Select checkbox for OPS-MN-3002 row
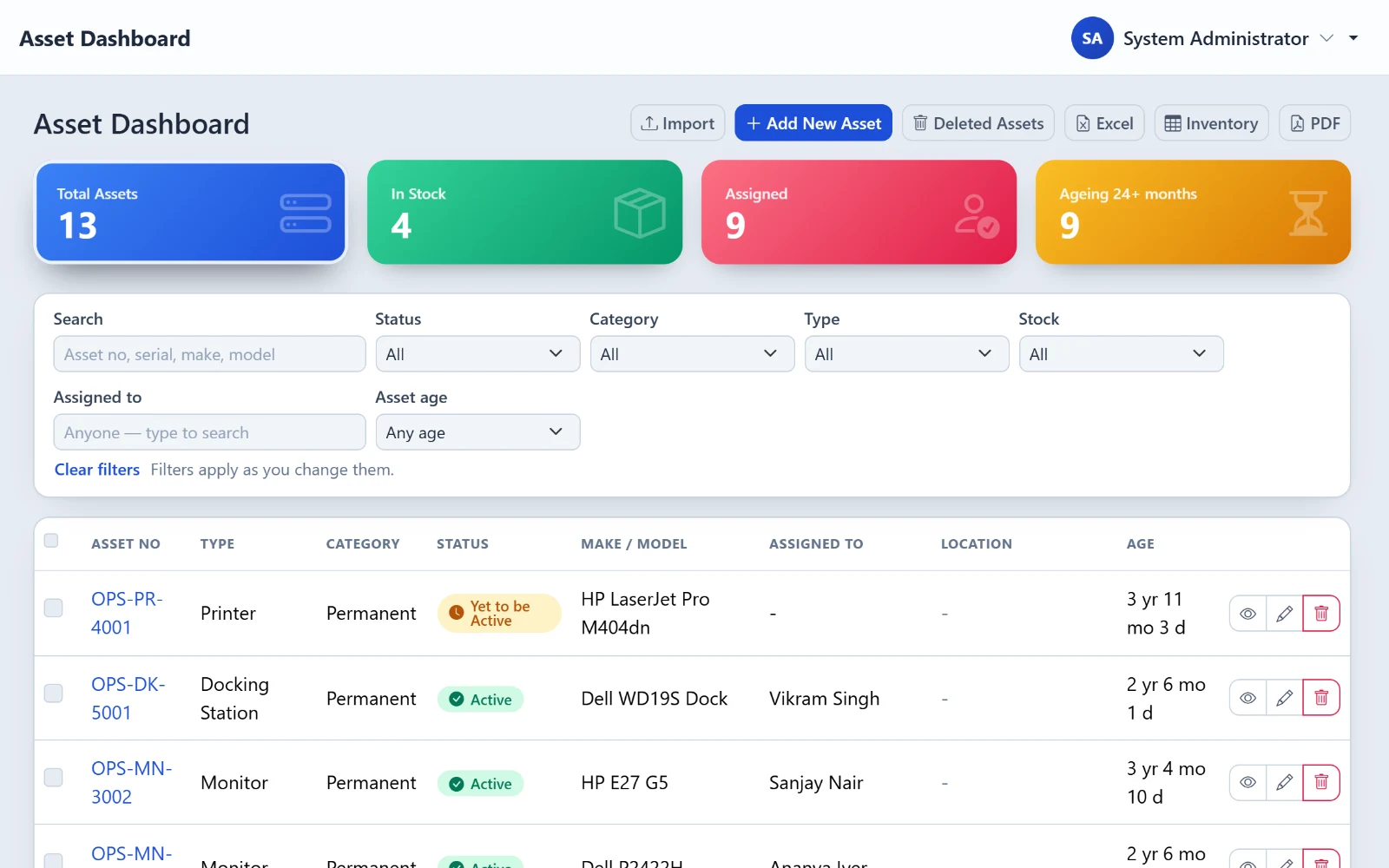The height and width of the screenshot is (868, 1389). click(x=53, y=777)
